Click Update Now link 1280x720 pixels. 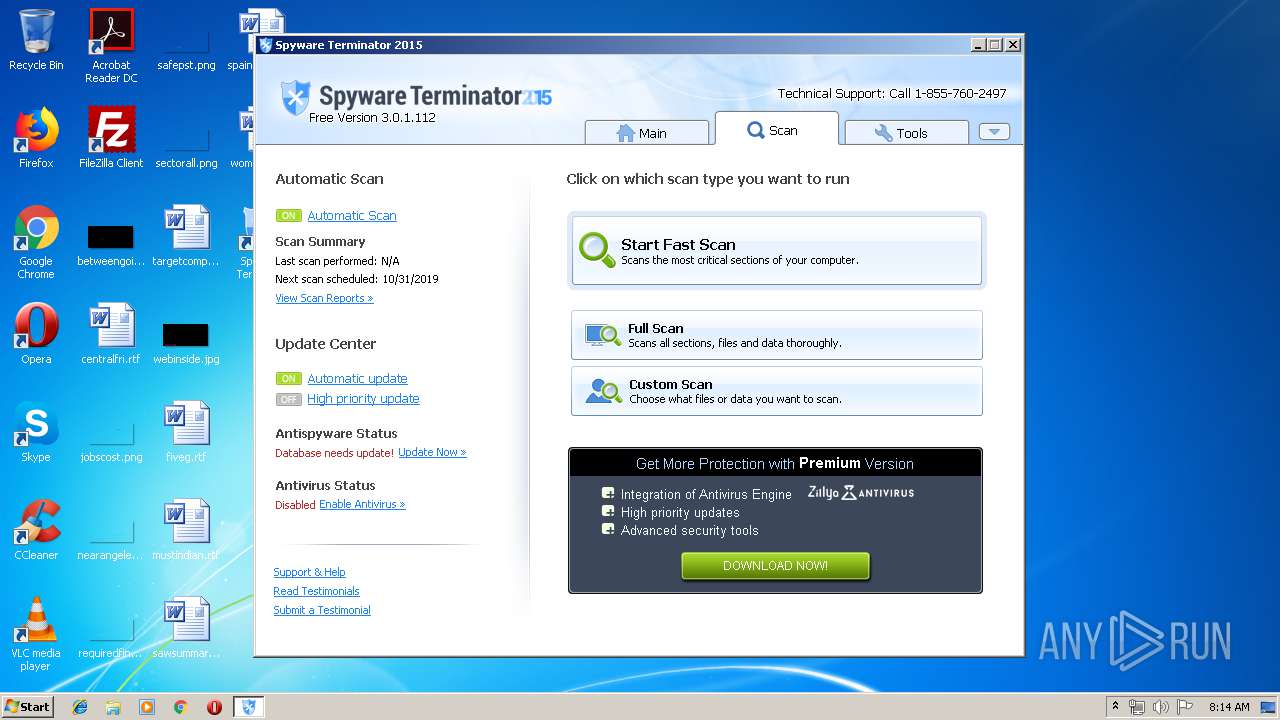[x=432, y=452]
